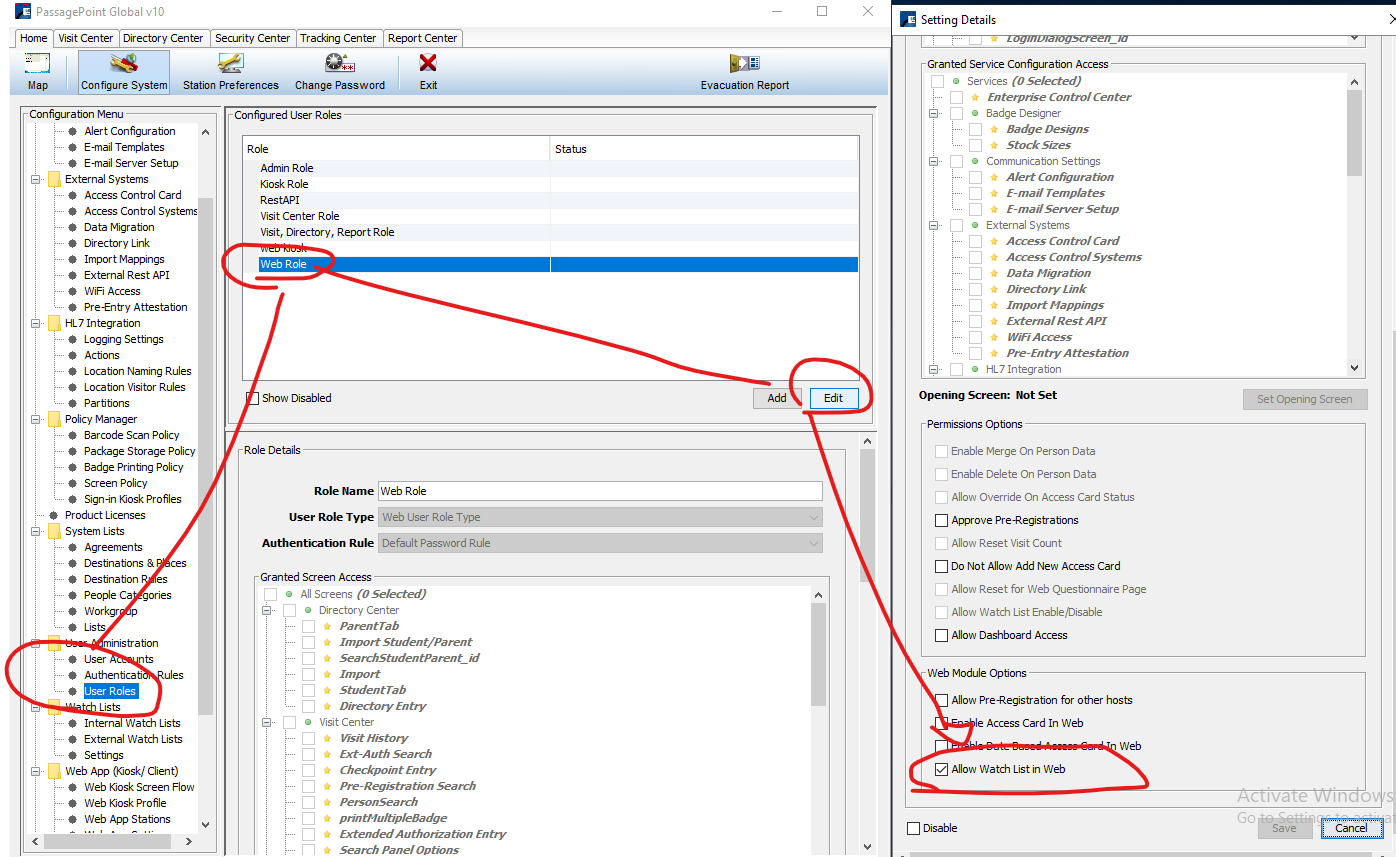Collapse the Directory Center tree node
Screen dimensions: 1396x857
click(267, 610)
